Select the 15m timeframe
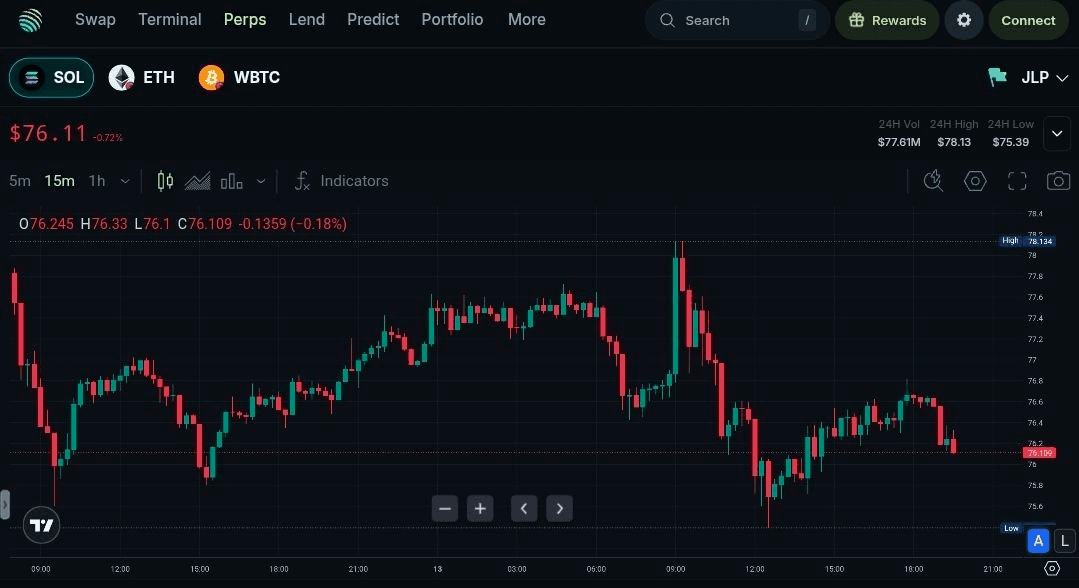This screenshot has height=588, width=1079. [59, 181]
